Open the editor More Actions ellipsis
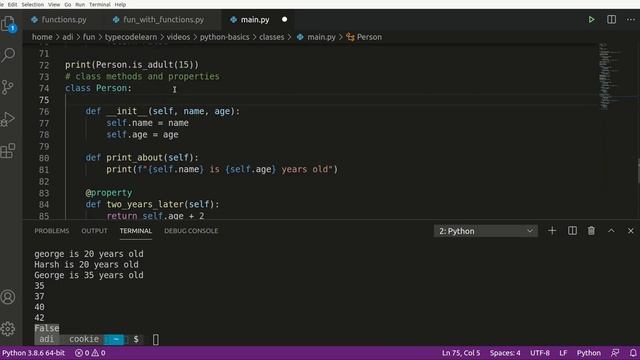Image resolution: width=640 pixels, height=360 pixels. tap(631, 20)
